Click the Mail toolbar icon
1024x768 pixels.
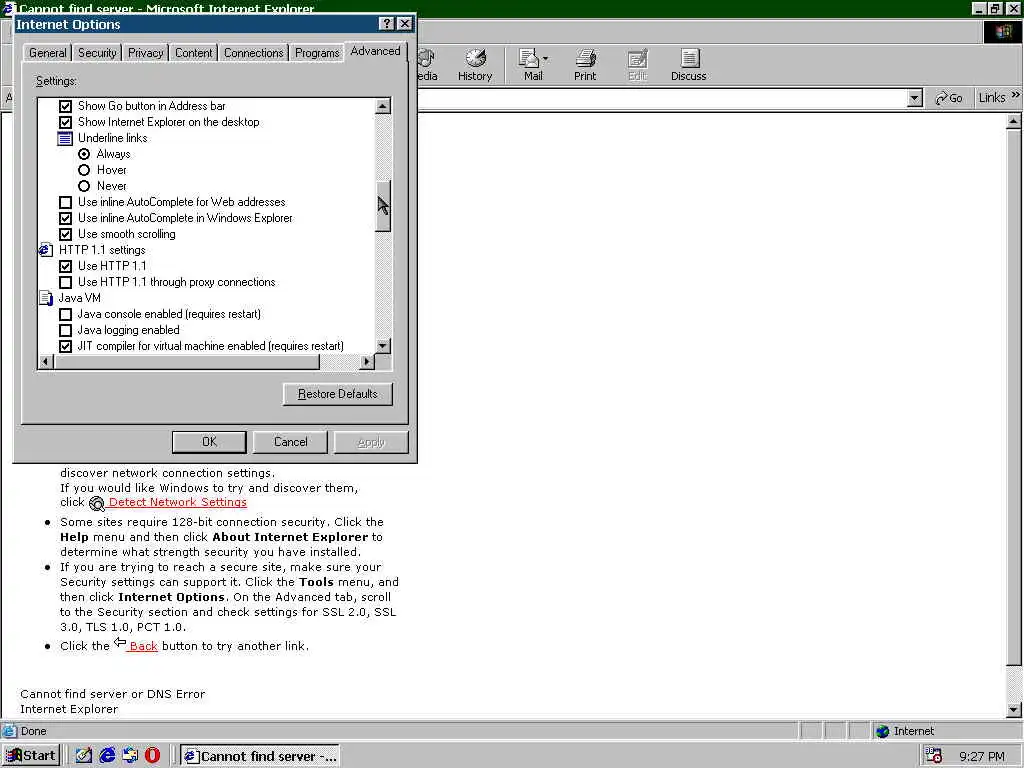530,59
